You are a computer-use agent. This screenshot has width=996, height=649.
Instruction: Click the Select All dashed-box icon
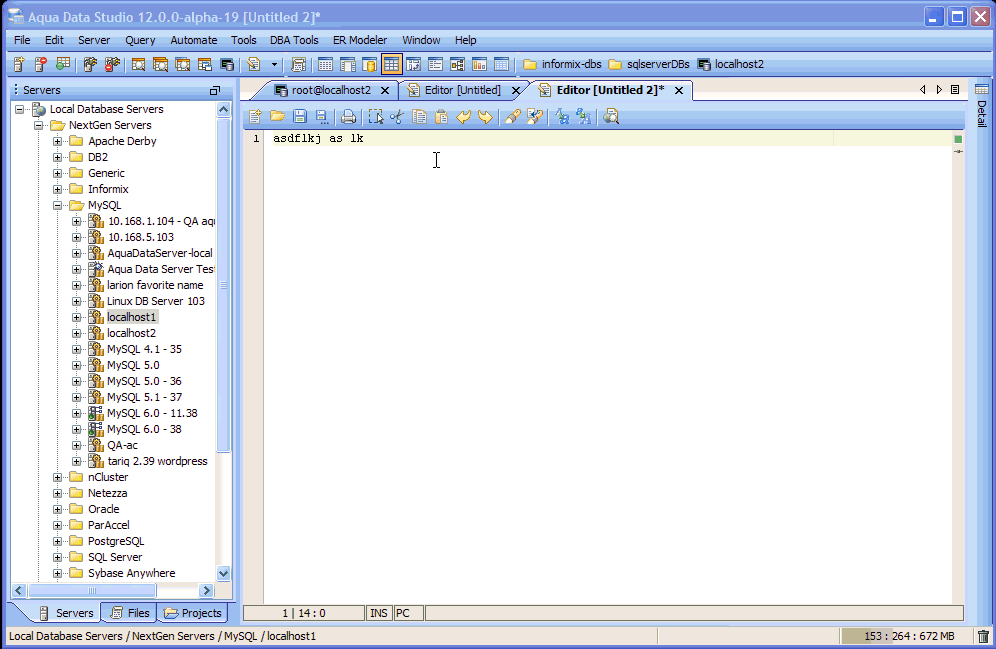[375, 116]
